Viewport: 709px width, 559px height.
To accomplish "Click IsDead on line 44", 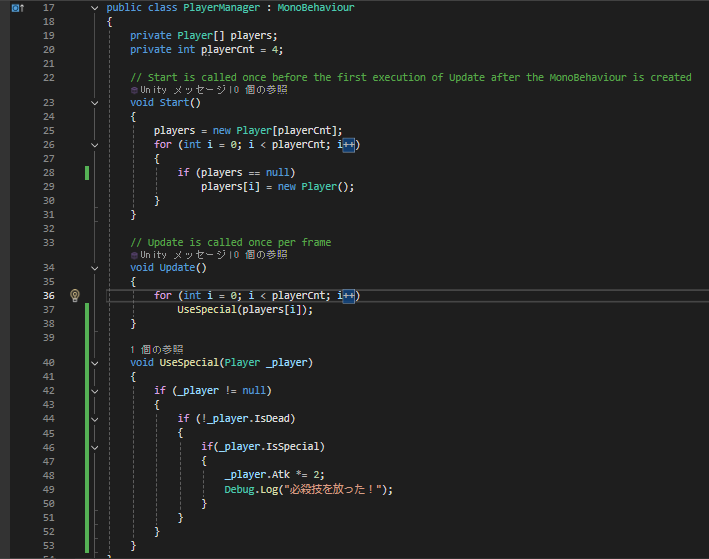I will pos(272,419).
